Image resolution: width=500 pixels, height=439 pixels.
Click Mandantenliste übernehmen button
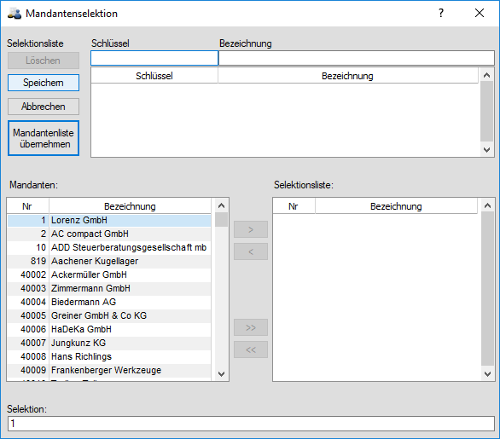click(x=43, y=138)
